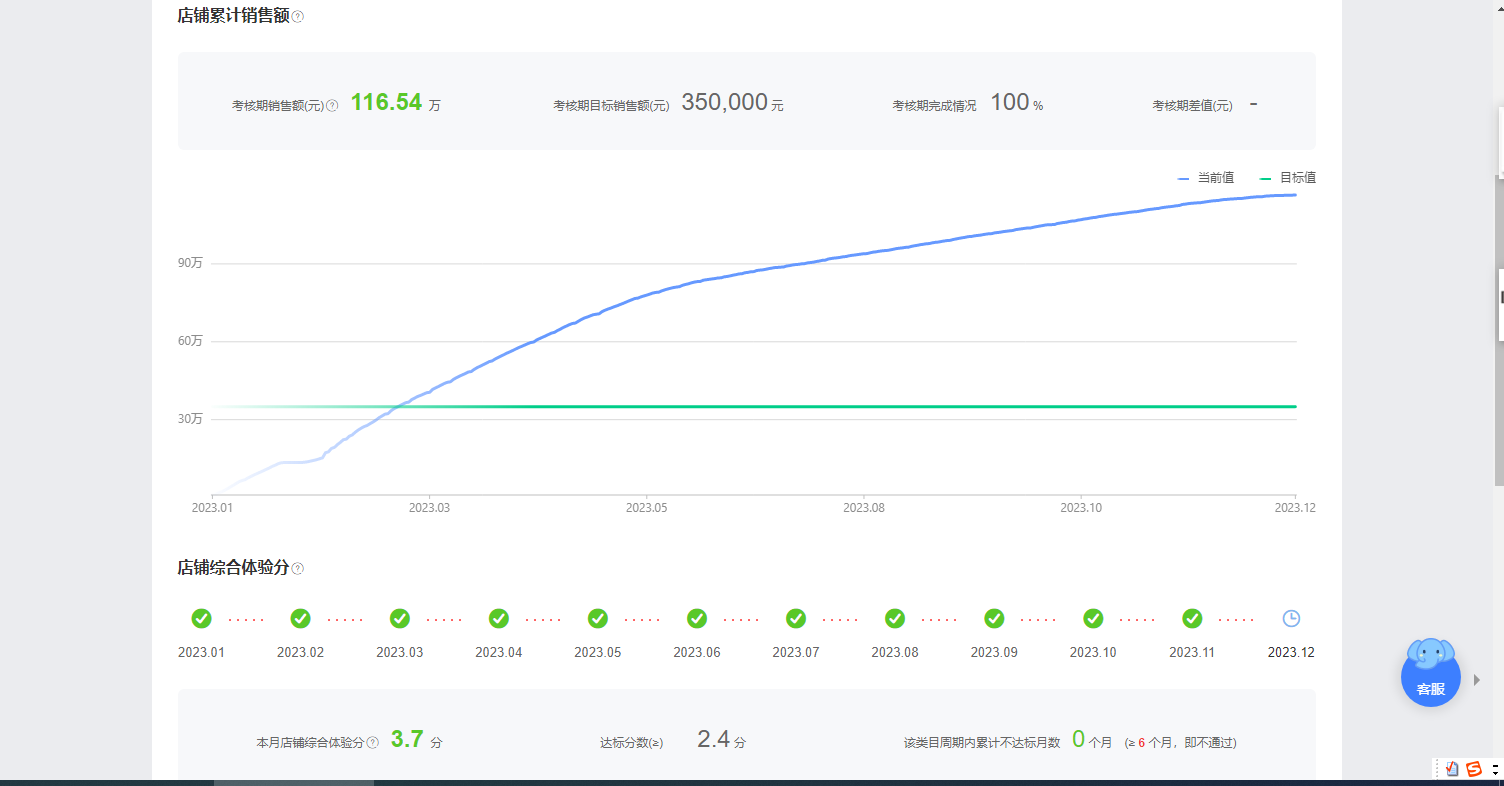Click the green check for 2023.03
Image resolution: width=1504 pixels, height=786 pixels.
coord(399,619)
